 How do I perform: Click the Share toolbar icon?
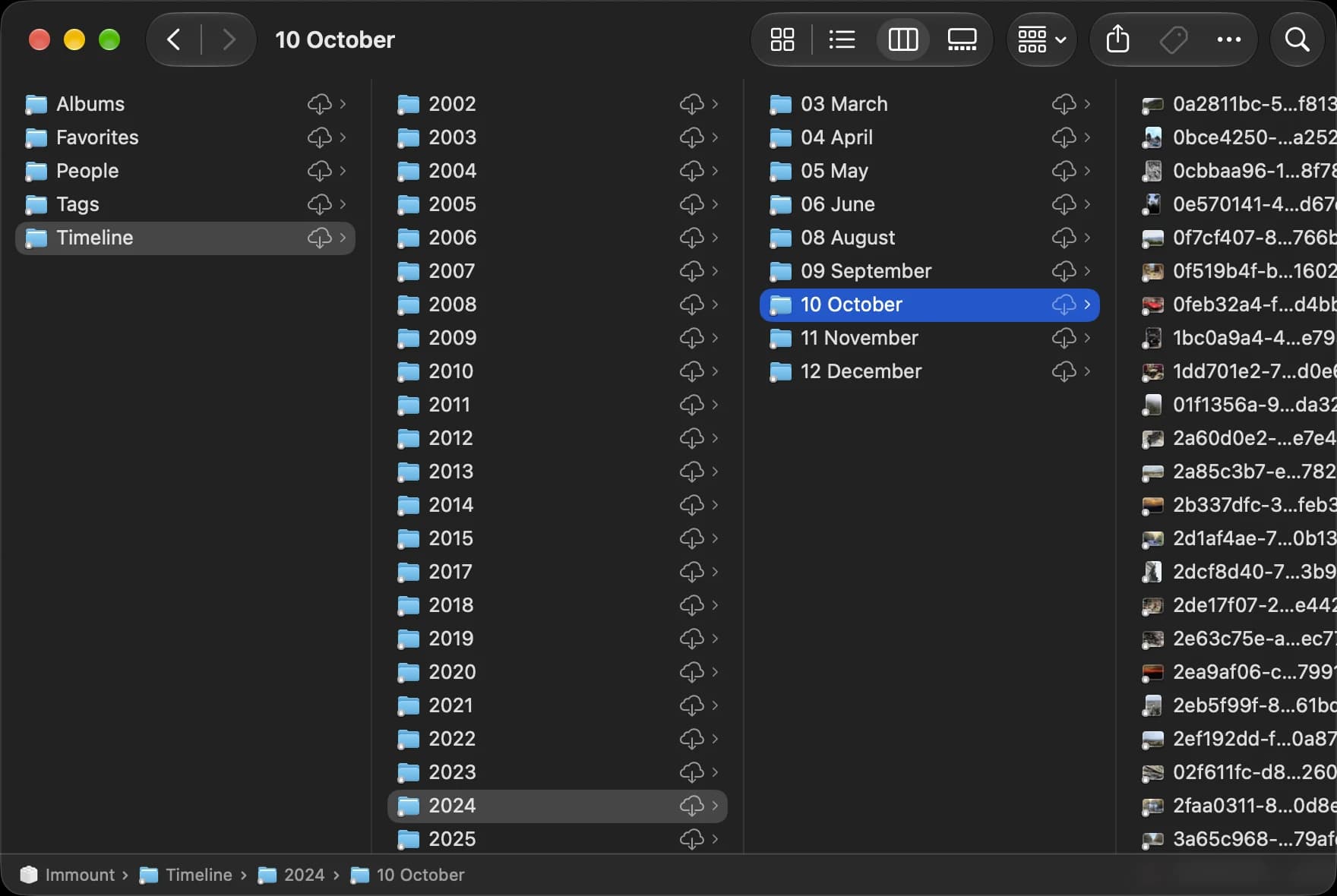click(x=1117, y=39)
